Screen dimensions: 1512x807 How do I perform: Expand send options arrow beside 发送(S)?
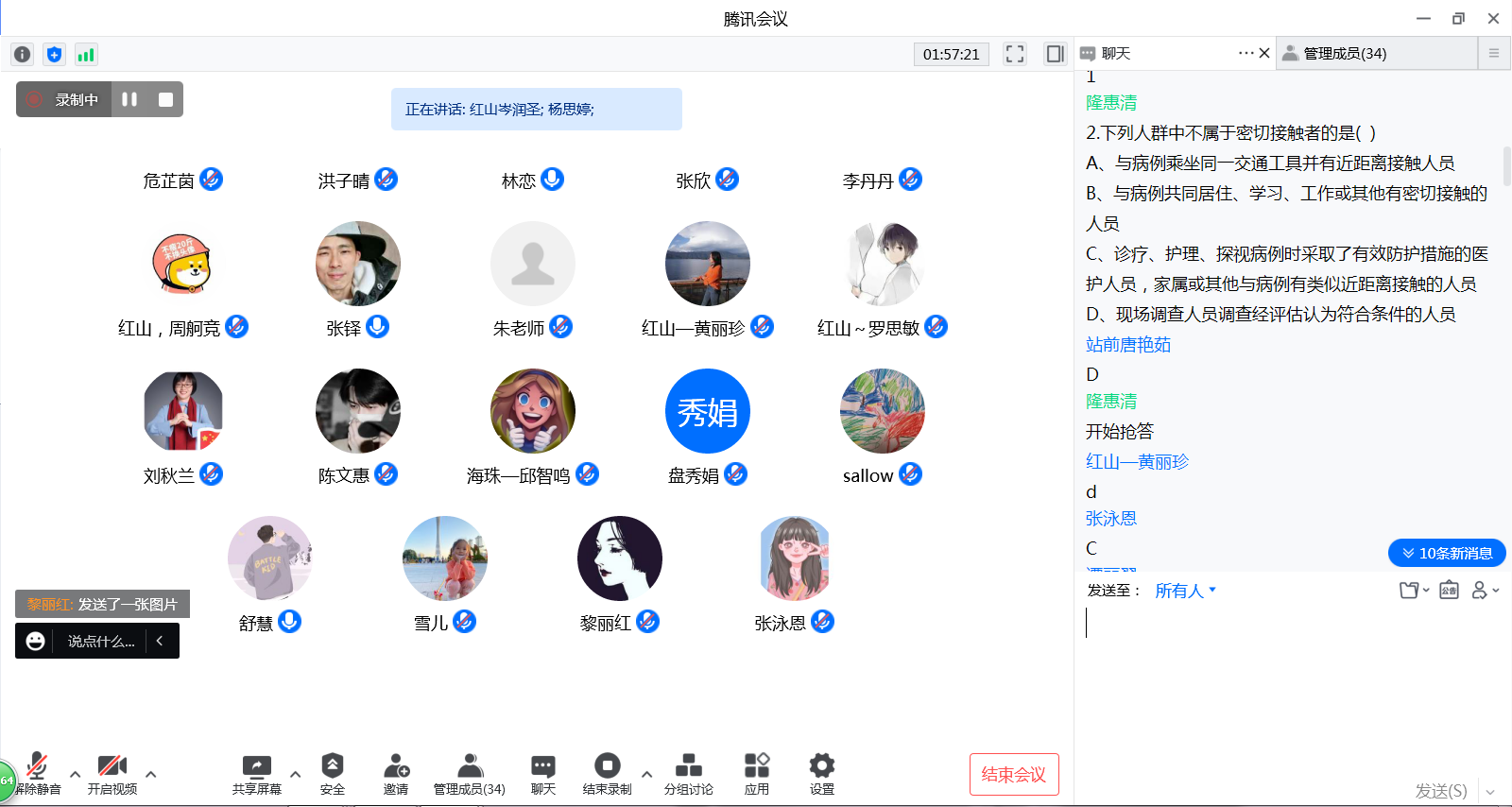pyautogui.click(x=1490, y=792)
